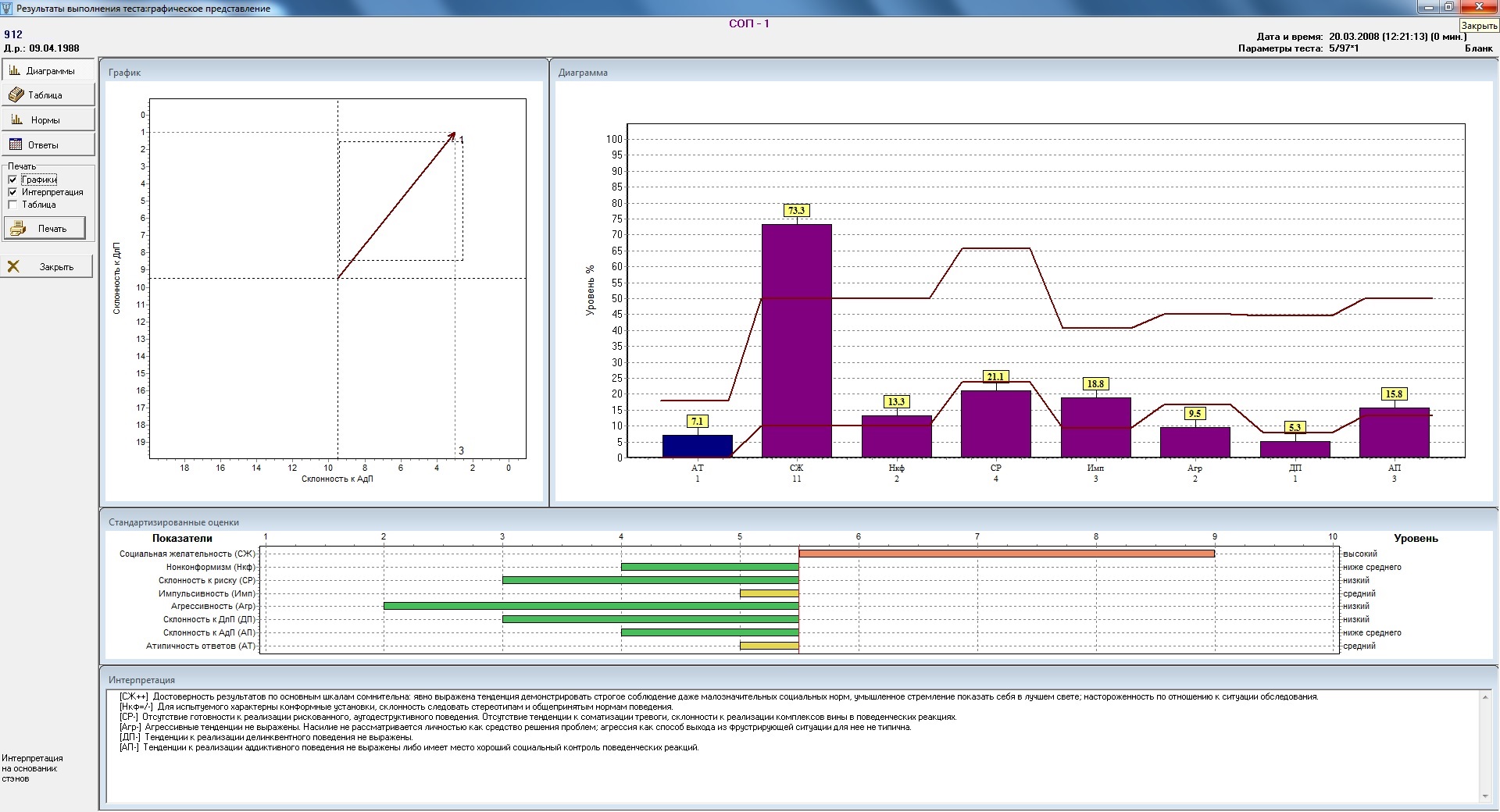1500x812 pixels.
Task: Click the Бланк label in the header
Action: coord(1478,48)
